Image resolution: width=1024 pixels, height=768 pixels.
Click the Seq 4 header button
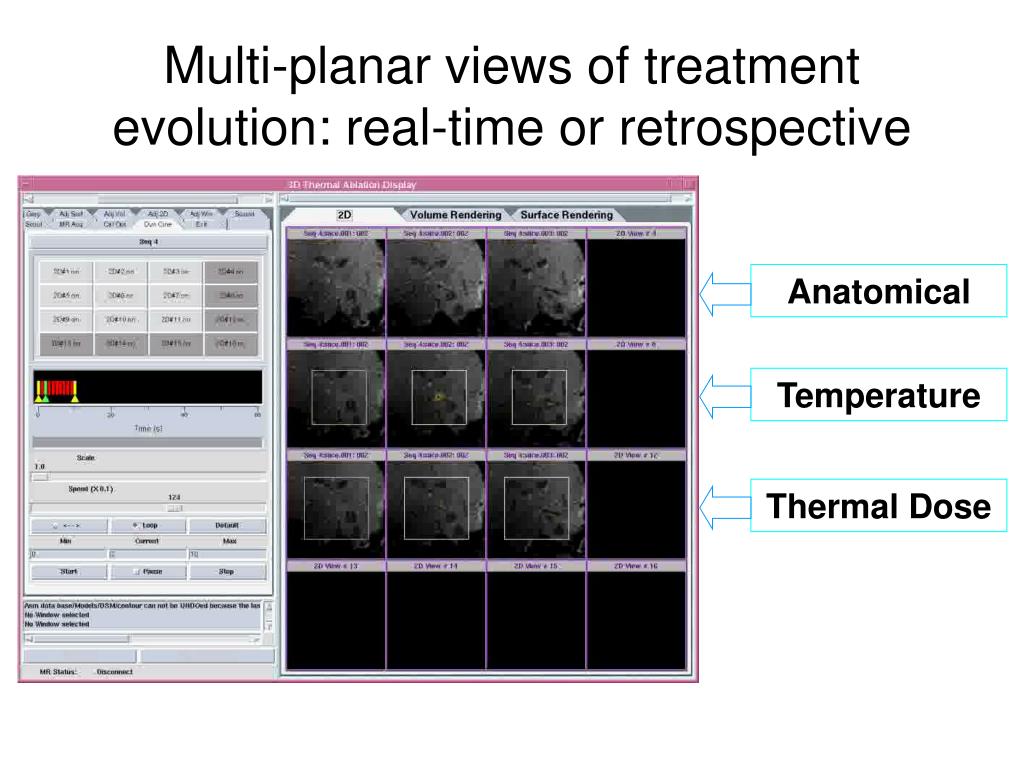(148, 242)
